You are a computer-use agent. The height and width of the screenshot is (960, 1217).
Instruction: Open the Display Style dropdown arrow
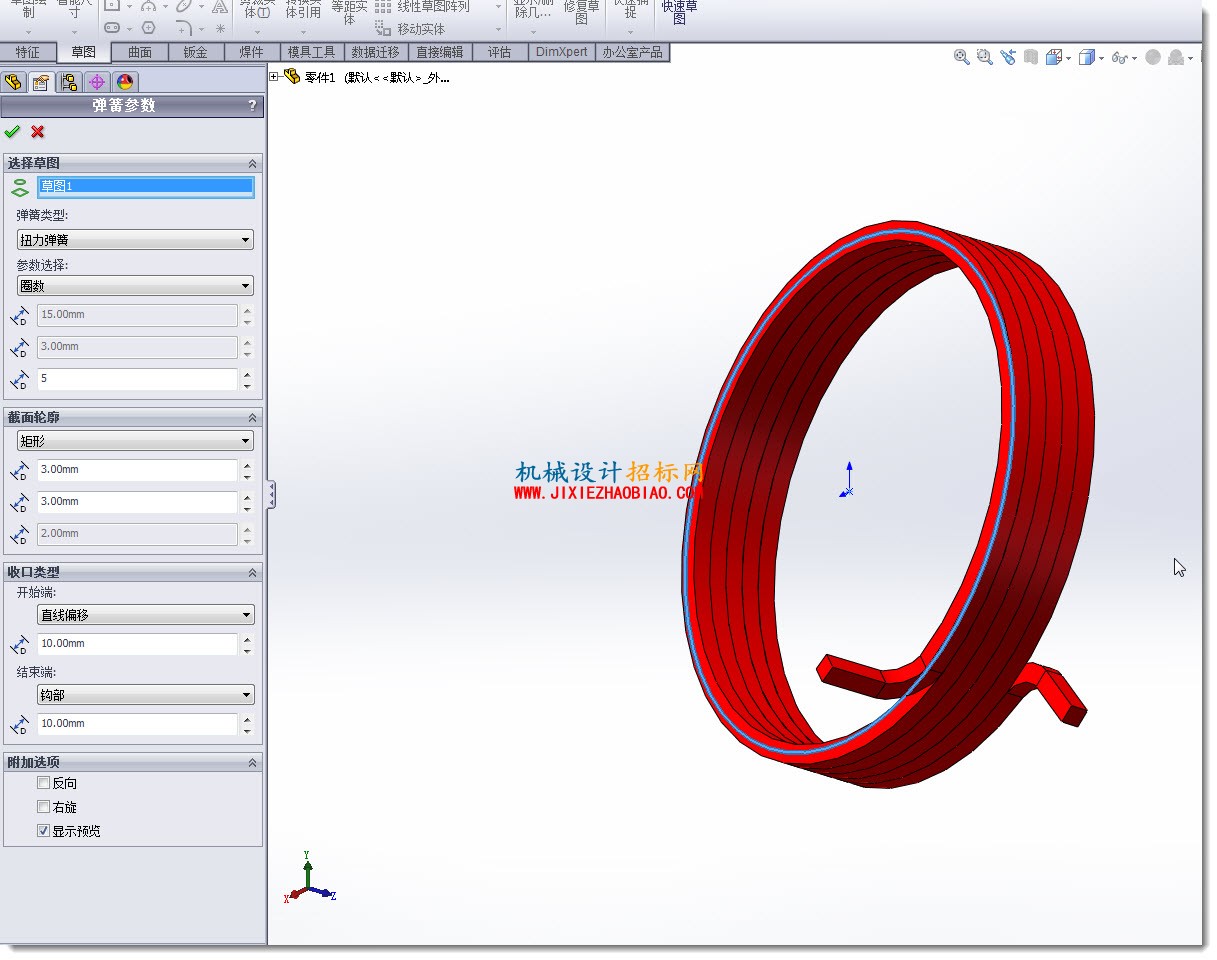(1102, 59)
